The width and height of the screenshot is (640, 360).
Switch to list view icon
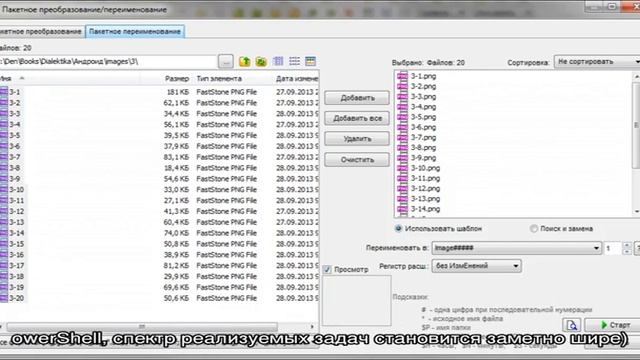click(294, 61)
